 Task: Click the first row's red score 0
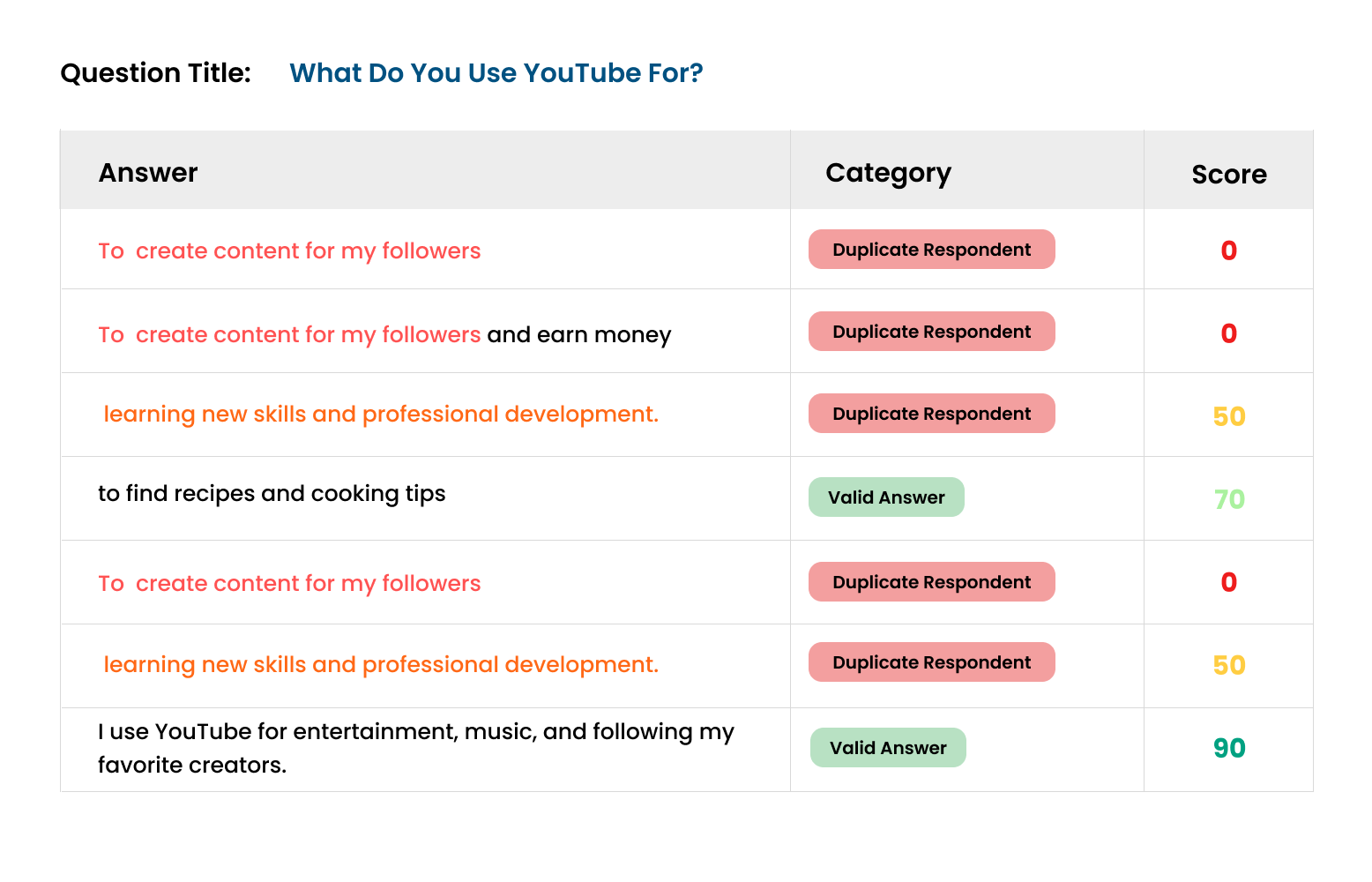click(1229, 251)
